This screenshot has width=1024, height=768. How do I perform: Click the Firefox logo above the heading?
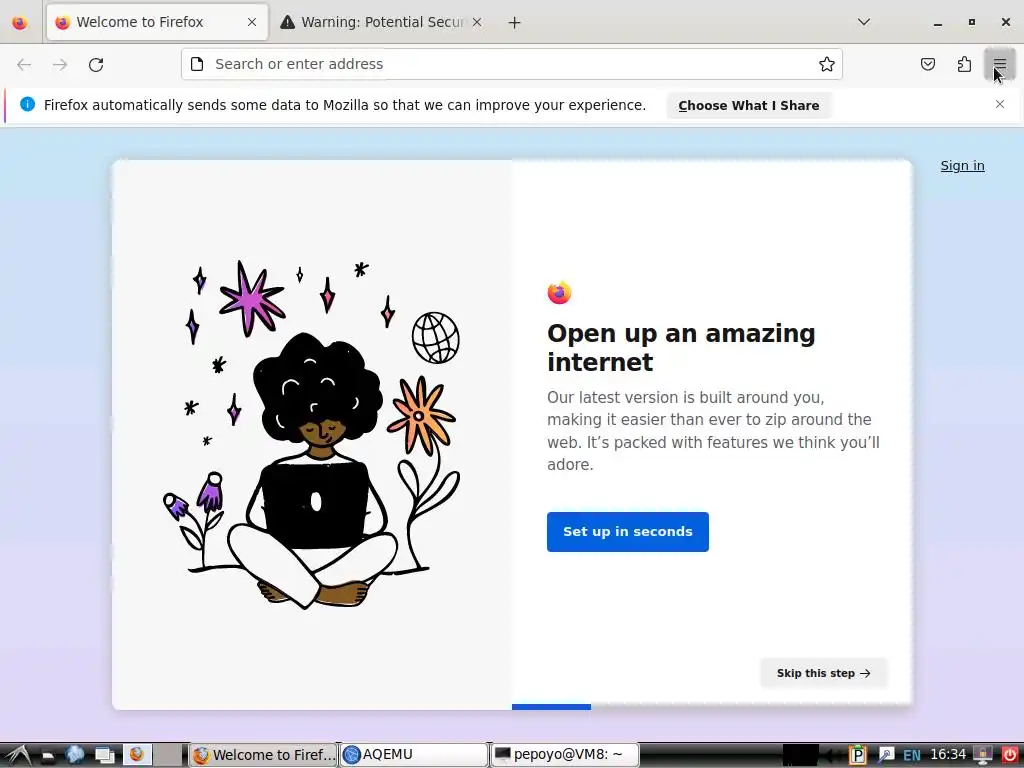click(x=559, y=293)
